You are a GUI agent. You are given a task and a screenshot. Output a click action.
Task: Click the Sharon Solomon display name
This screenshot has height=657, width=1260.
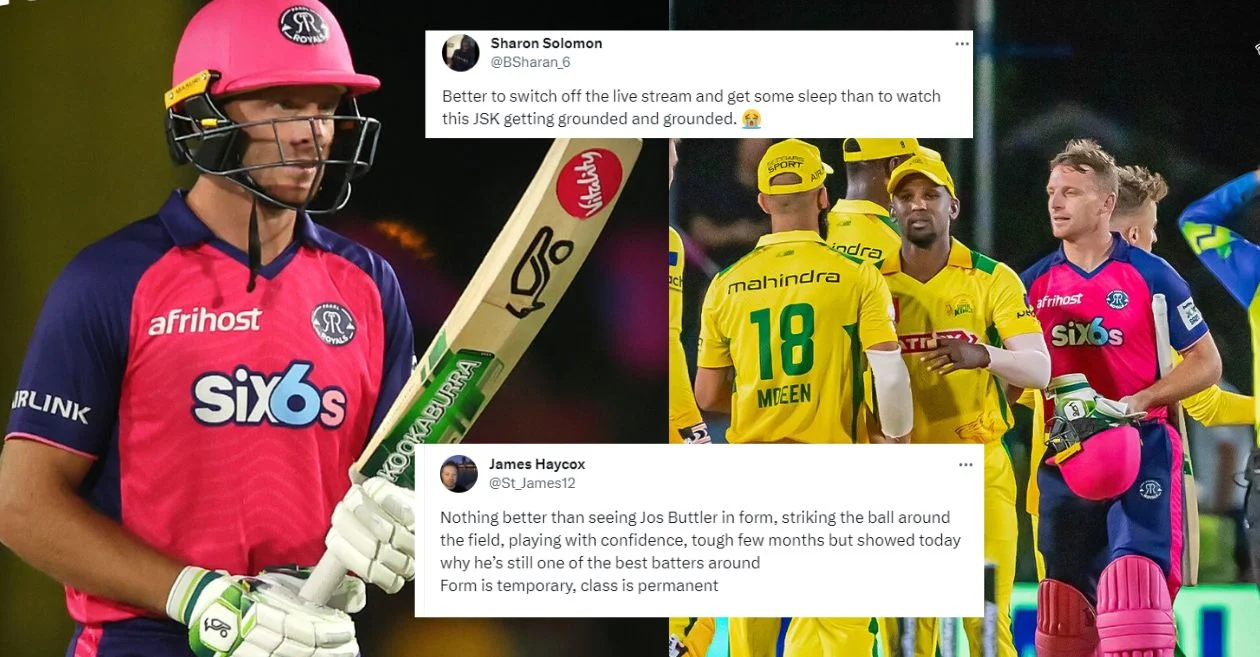(x=546, y=44)
